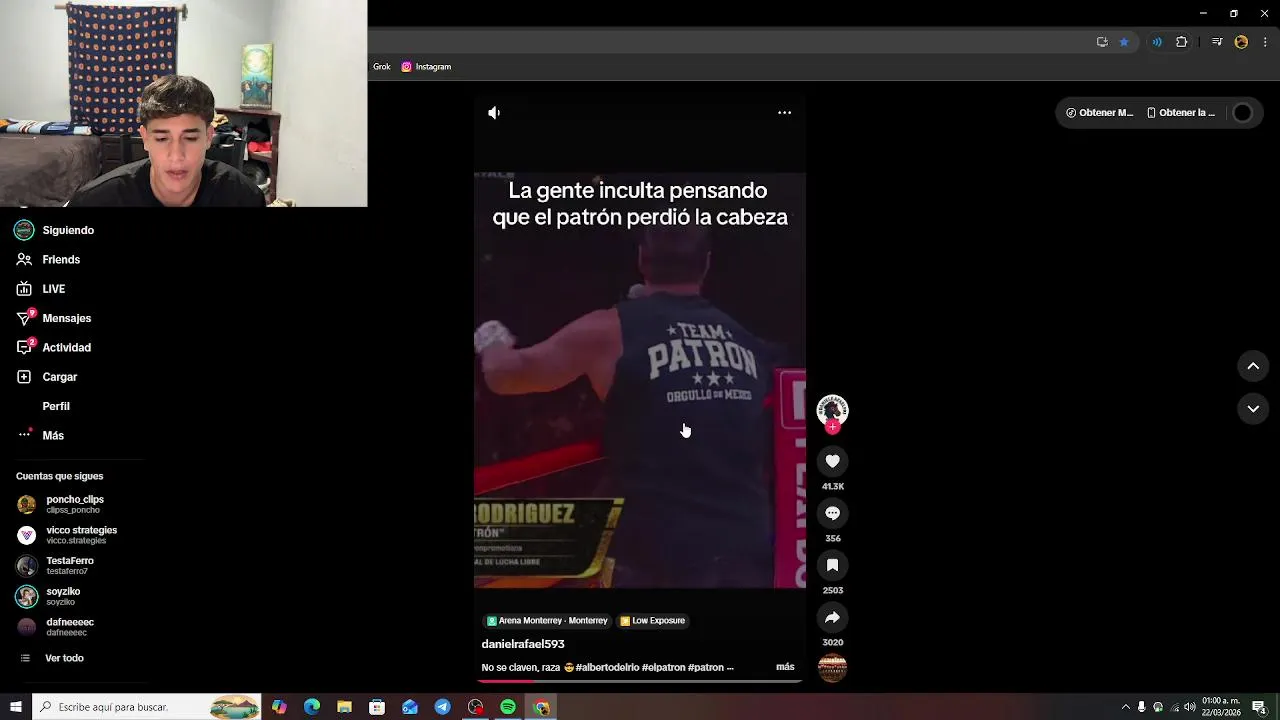This screenshot has height=720, width=1280.
Task: Launch Microsoft Edge from the taskbar
Action: click(312, 707)
